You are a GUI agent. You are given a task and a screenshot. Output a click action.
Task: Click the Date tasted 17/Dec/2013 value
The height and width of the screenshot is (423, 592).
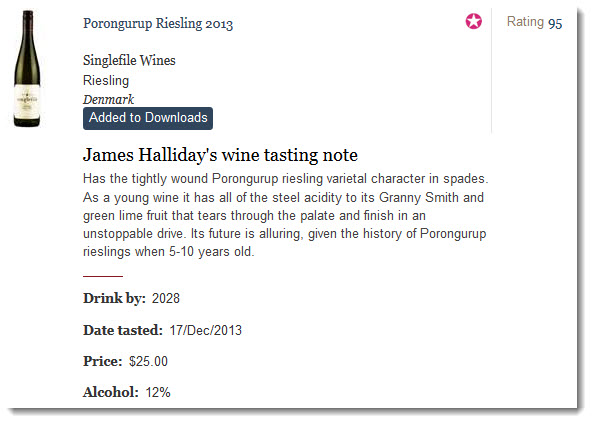click(205, 330)
